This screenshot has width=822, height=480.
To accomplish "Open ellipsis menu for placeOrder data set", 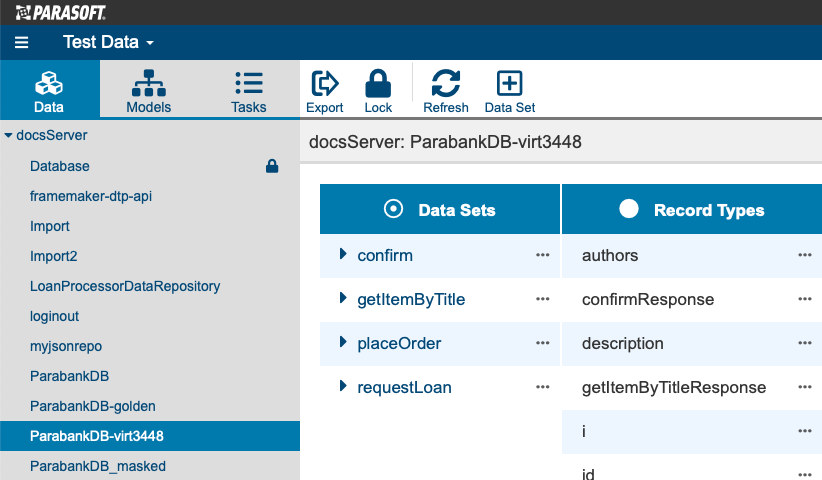I will (x=543, y=343).
